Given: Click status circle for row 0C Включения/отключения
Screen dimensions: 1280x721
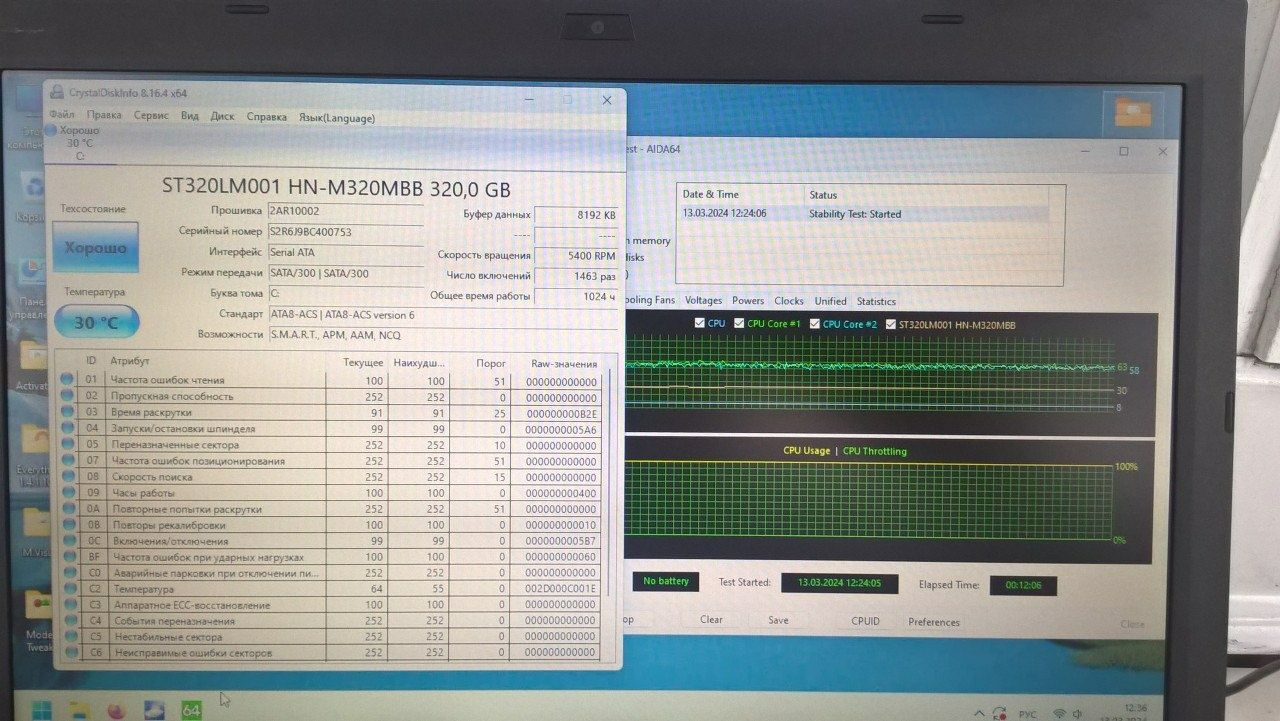Looking at the screenshot, I should click(67, 541).
